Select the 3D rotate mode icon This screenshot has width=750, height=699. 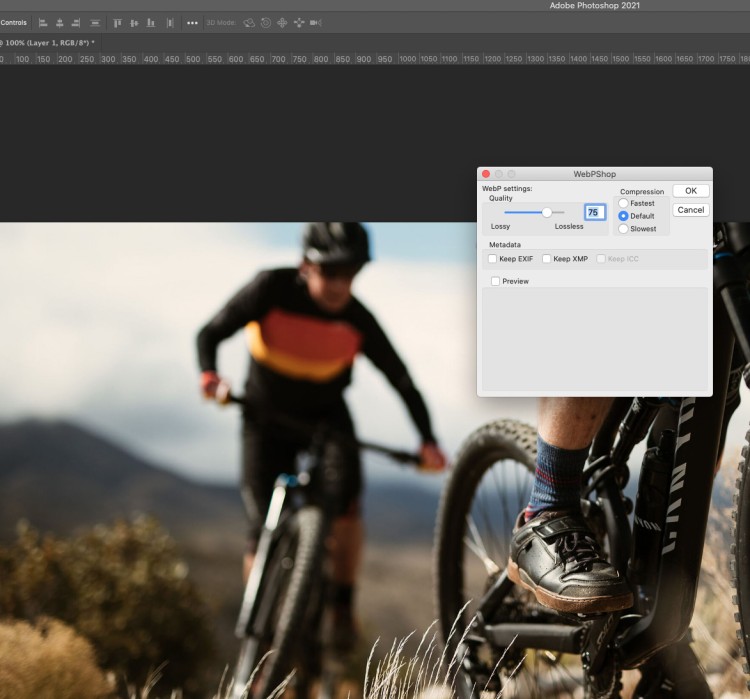point(248,22)
